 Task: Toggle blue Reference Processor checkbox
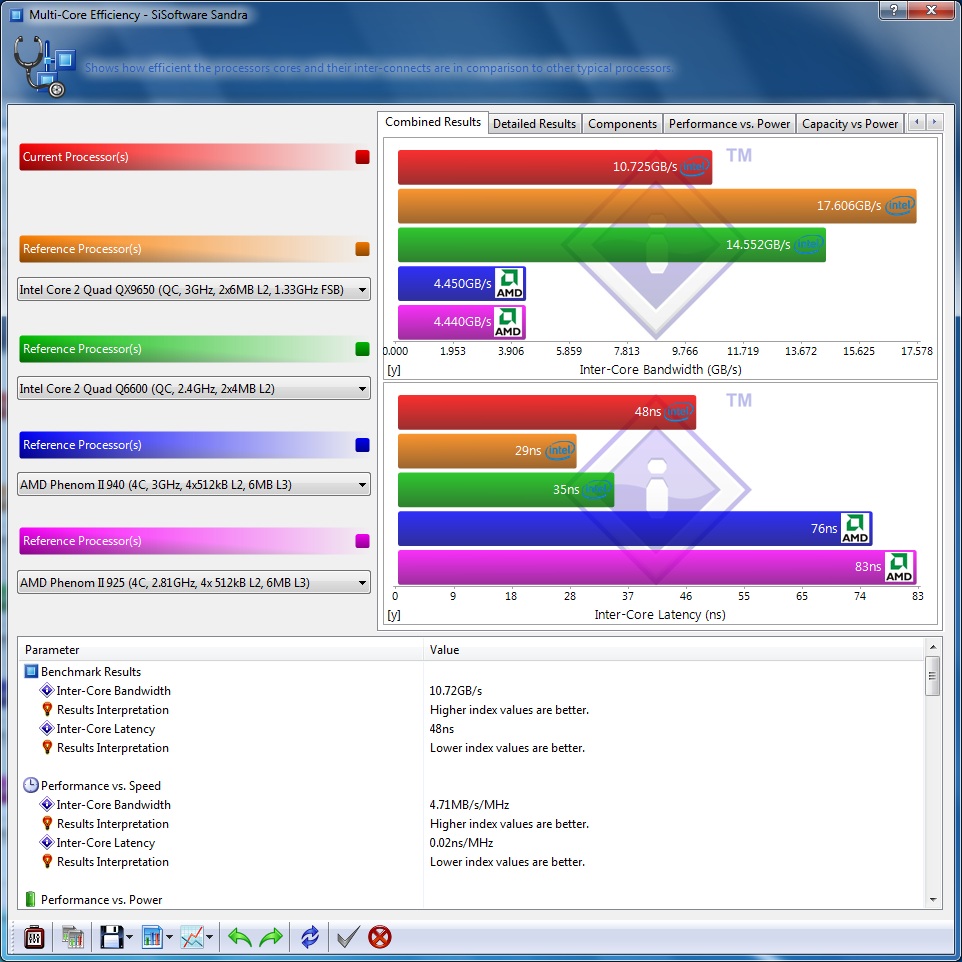(363, 445)
